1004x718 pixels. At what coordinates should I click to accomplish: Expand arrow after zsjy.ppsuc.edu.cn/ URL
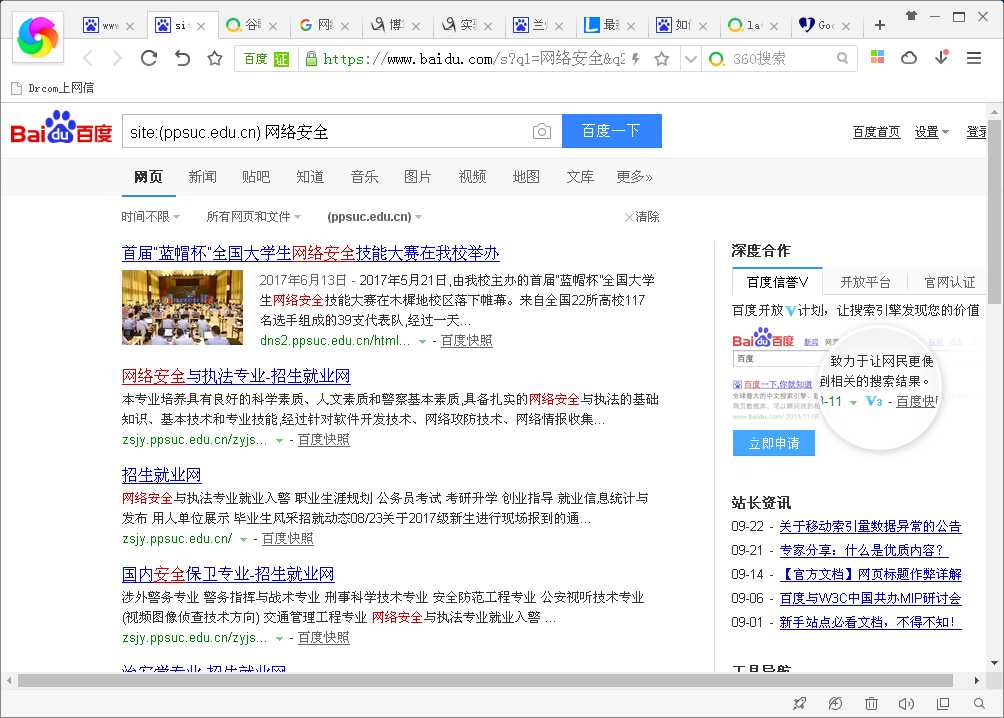point(243,539)
